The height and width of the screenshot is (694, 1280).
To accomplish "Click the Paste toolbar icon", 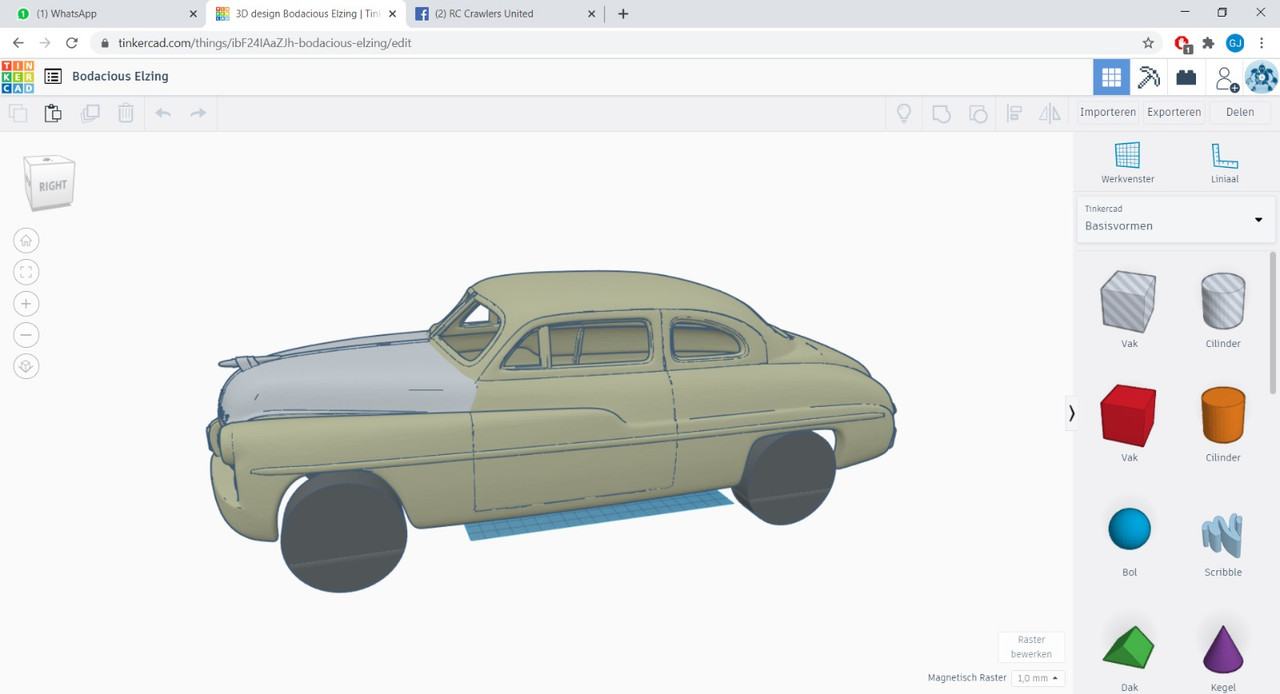I will (53, 113).
